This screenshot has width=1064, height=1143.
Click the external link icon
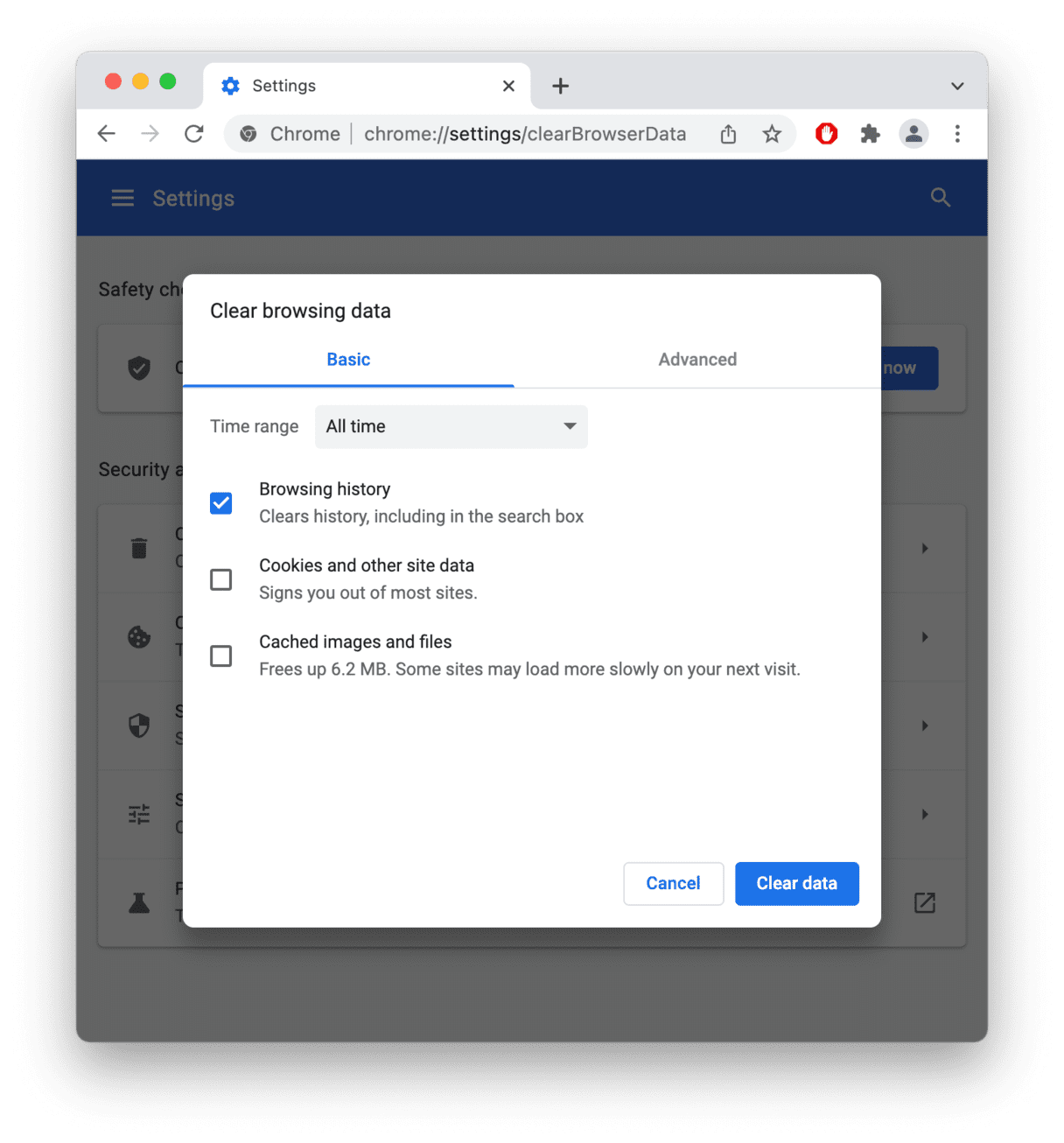tap(925, 902)
